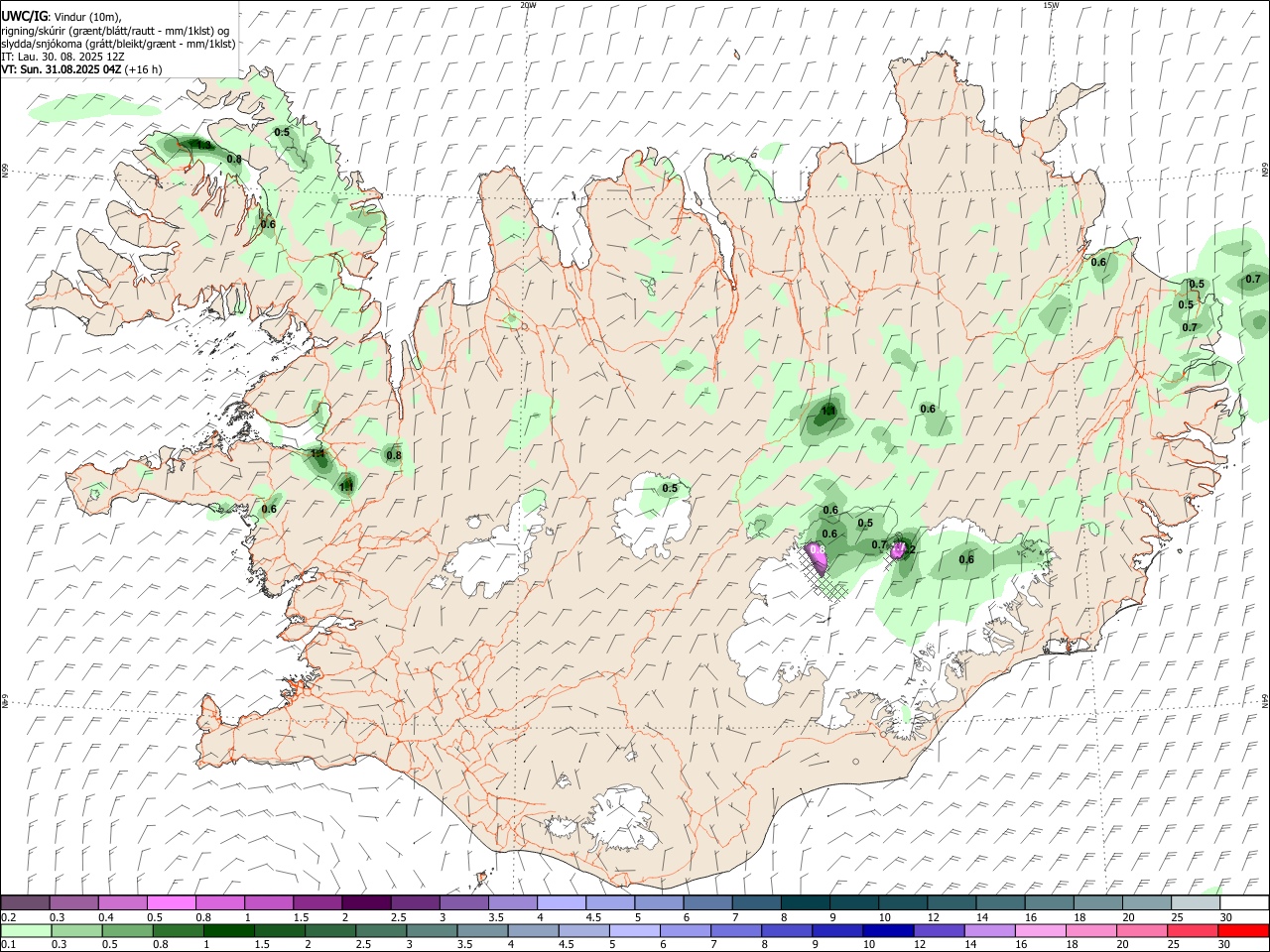The height and width of the screenshot is (952, 1270).
Task: Choose the 14 light purple swatch, bottom legend row
Action: [x=989, y=931]
